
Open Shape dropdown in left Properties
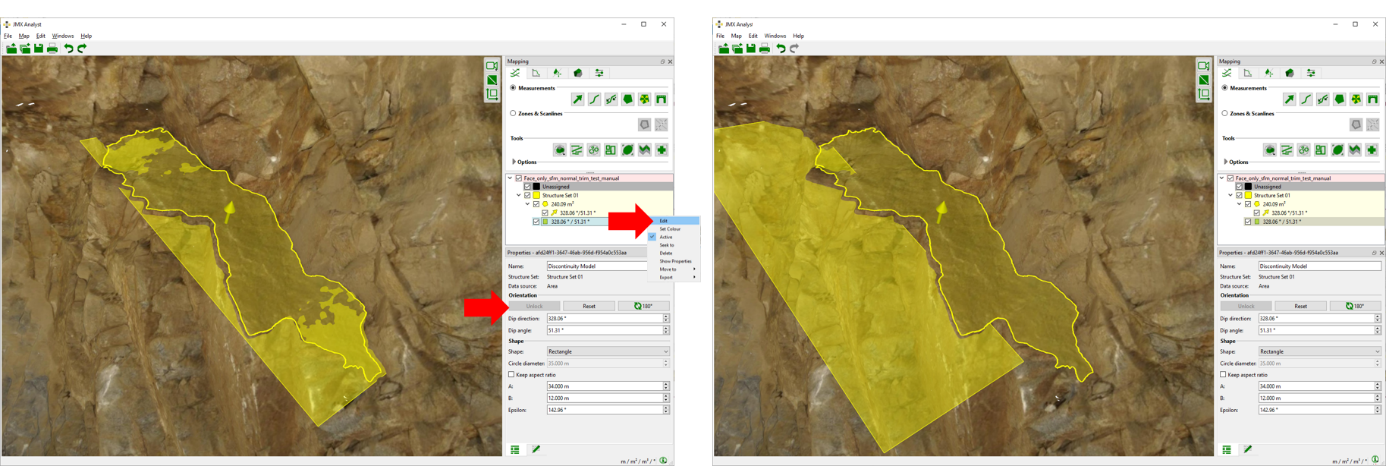click(608, 352)
